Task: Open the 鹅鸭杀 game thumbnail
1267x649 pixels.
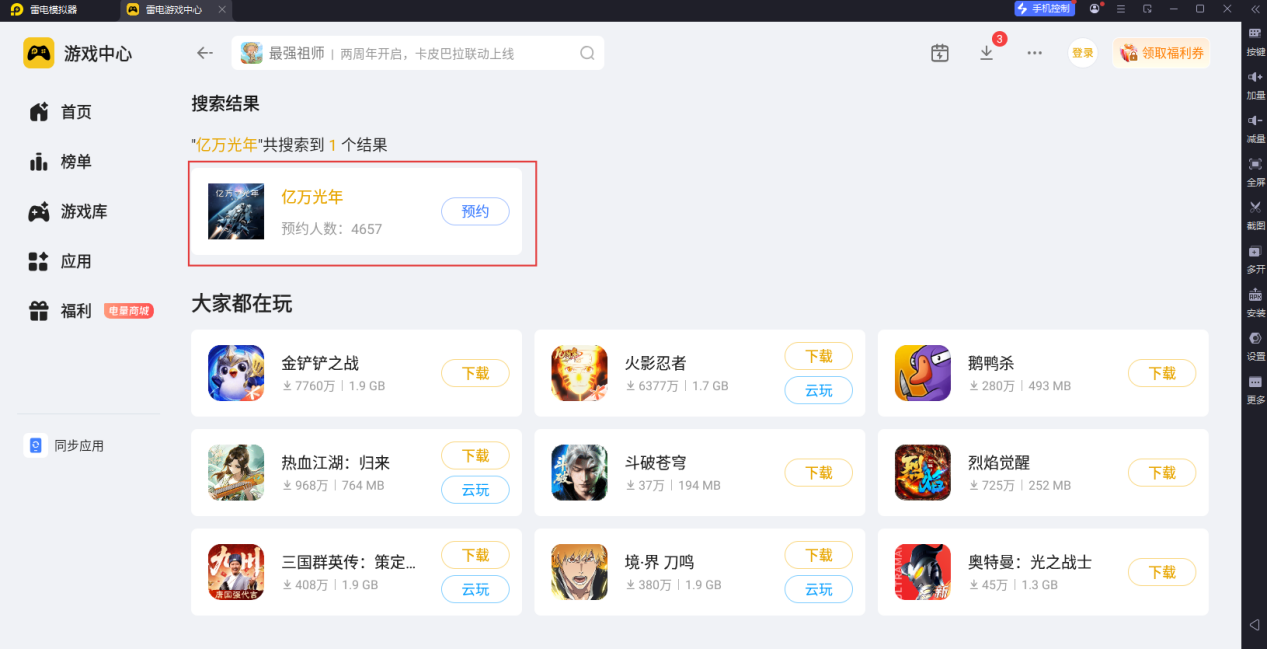Action: [923, 373]
